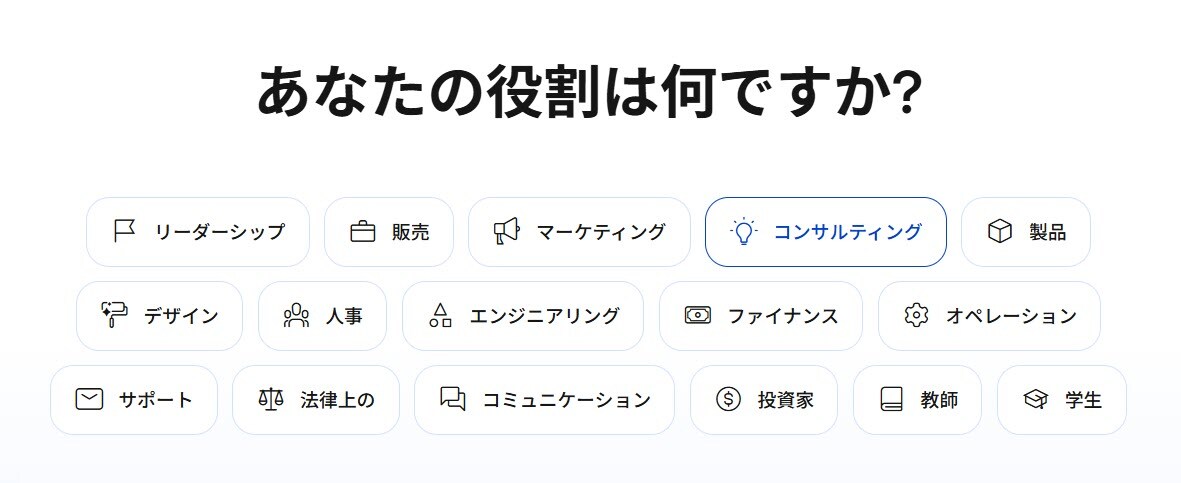Image resolution: width=1181 pixels, height=483 pixels.
Task: Click the paint roller icon for デザイン
Action: click(115, 316)
